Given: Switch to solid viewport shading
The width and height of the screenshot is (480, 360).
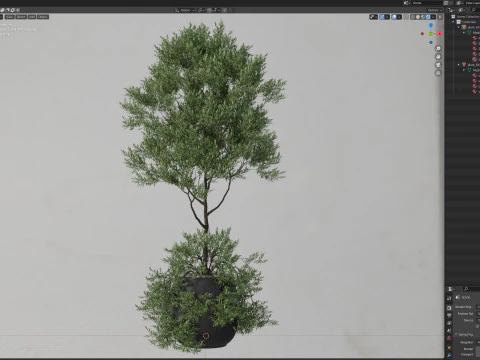Looking at the screenshot, I should point(418,17).
